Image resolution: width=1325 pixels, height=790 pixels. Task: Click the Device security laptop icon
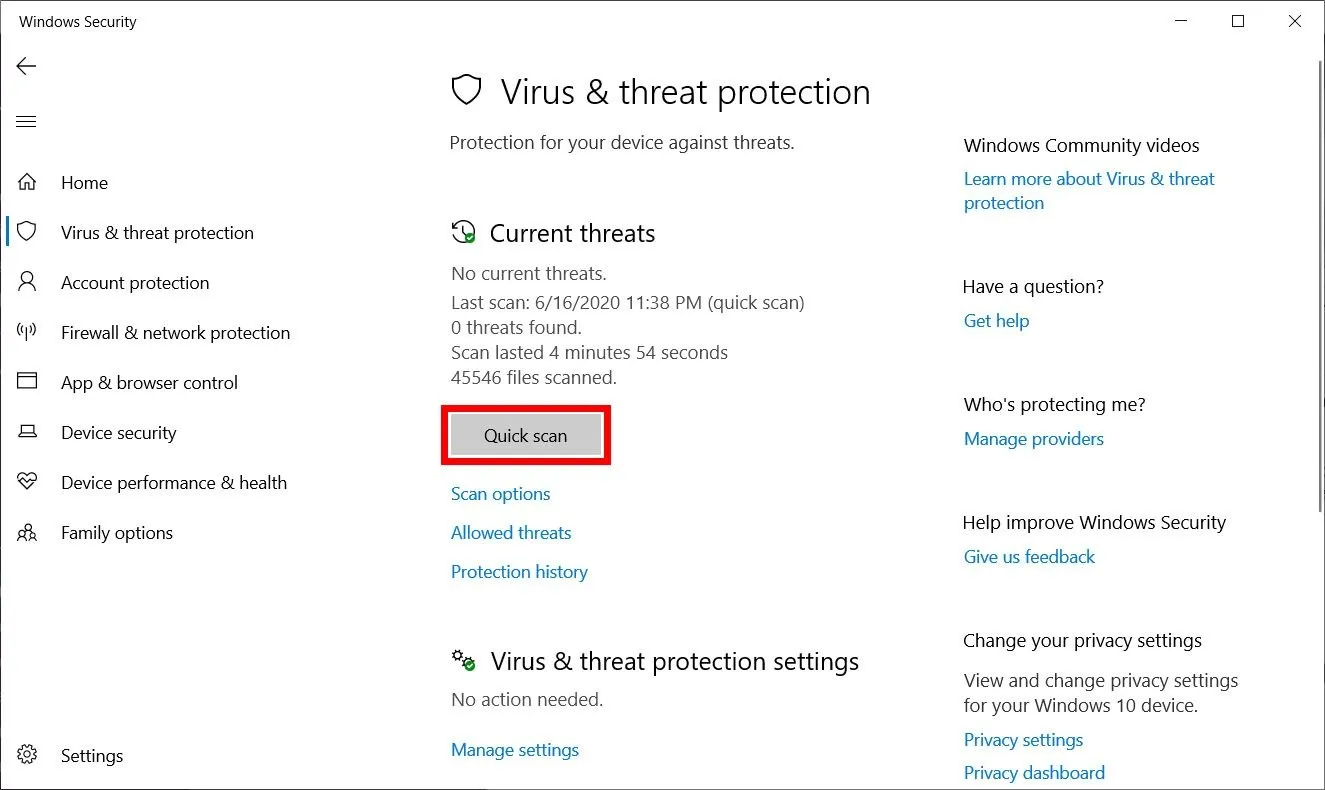[x=27, y=433]
